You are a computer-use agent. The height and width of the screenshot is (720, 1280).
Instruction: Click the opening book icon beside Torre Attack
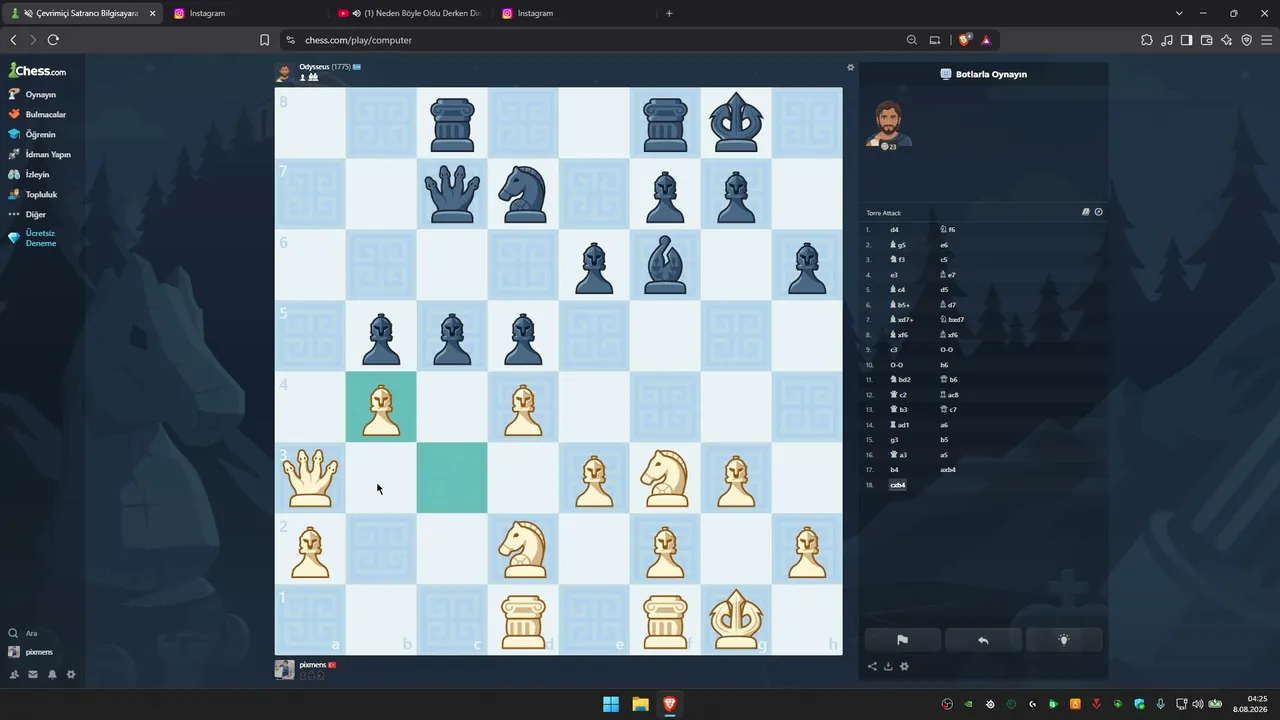(x=1086, y=212)
